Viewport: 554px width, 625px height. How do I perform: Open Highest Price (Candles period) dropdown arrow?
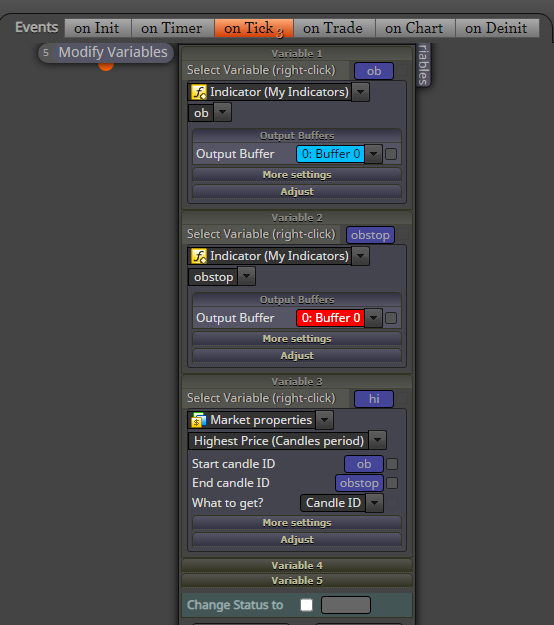[x=377, y=441]
